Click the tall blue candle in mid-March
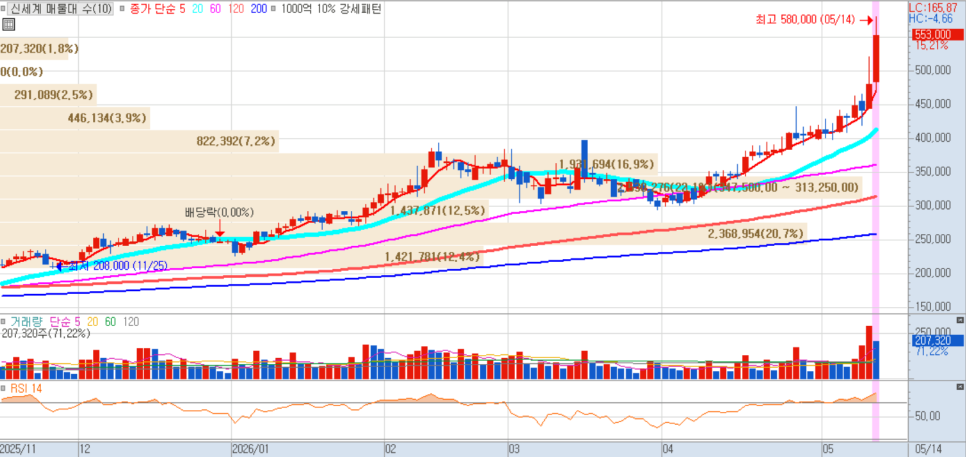 click(x=584, y=159)
